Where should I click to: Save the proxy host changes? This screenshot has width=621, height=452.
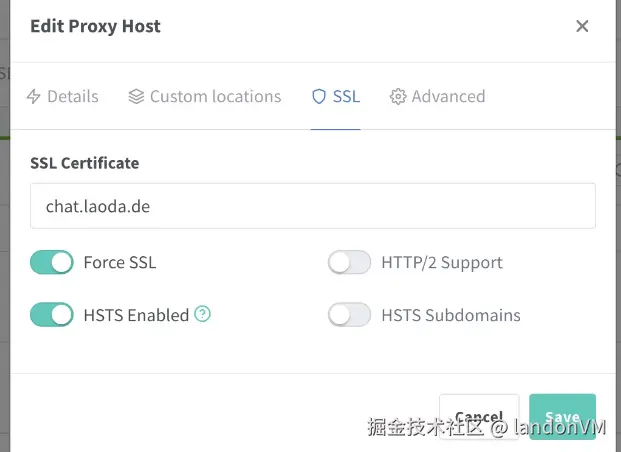562,417
